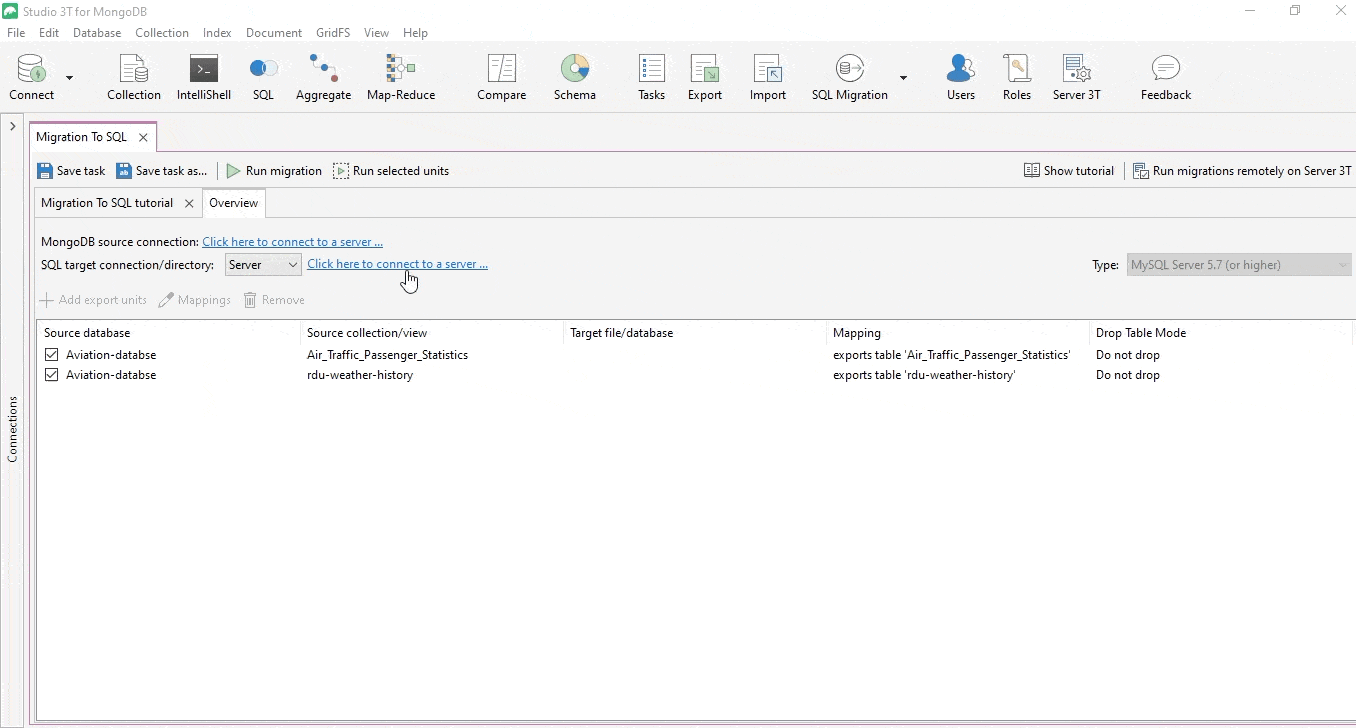Uncheck the Air_Traffic_Passenger_Statistics export unit
Image resolution: width=1356 pixels, height=728 pixels.
point(52,355)
